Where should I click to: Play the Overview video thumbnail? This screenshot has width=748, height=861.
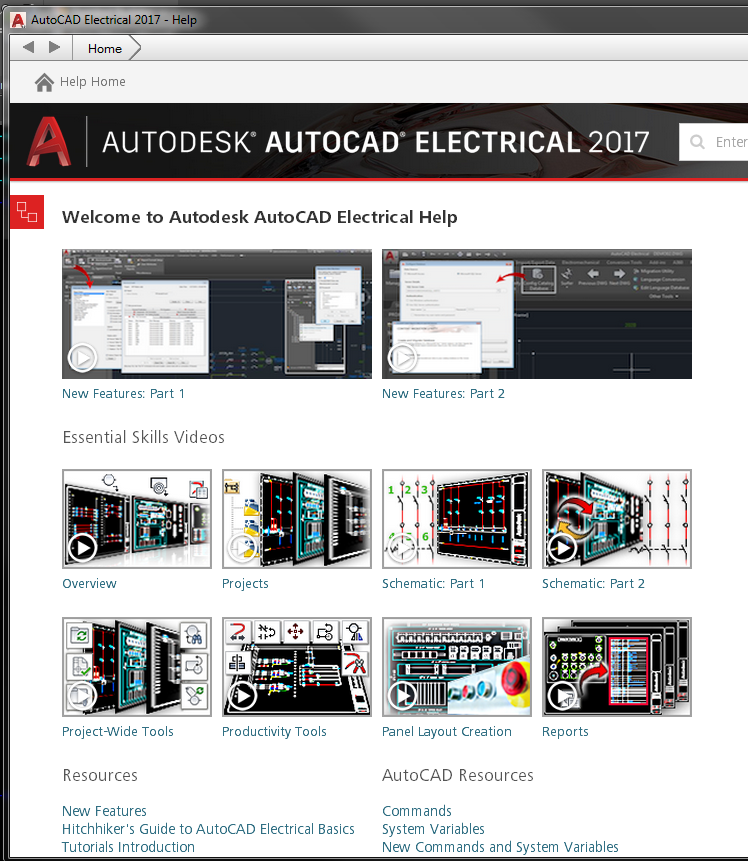click(137, 519)
